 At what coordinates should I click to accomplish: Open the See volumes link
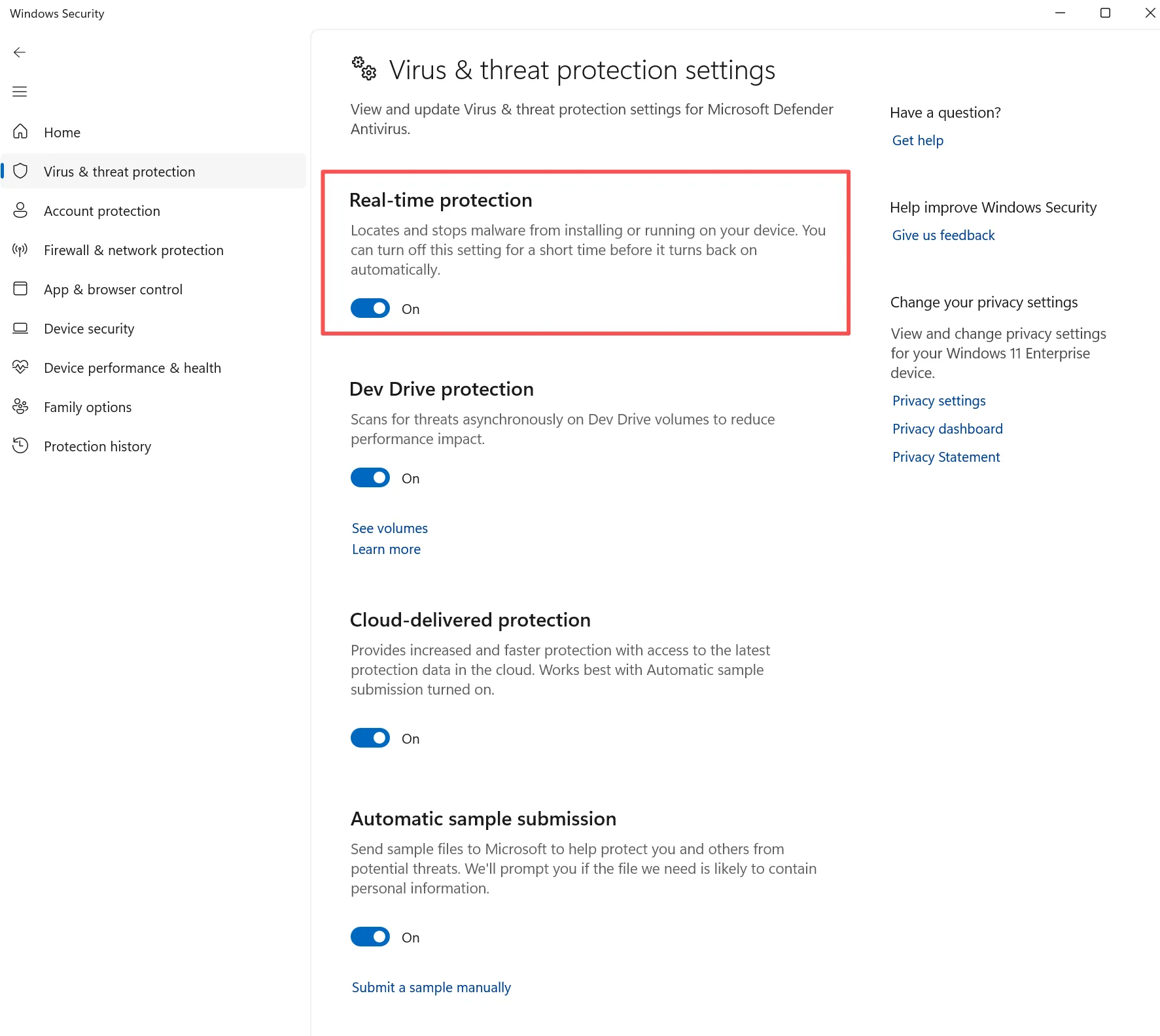pos(390,528)
